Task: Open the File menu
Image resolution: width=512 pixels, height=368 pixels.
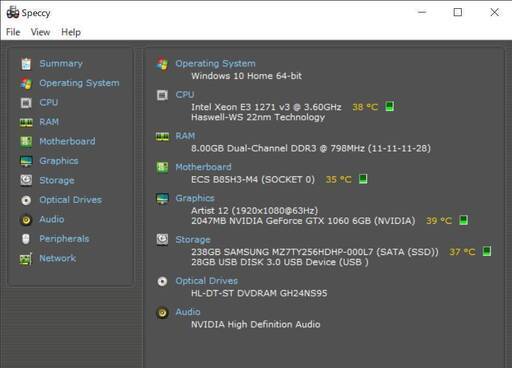Action: coord(13,32)
